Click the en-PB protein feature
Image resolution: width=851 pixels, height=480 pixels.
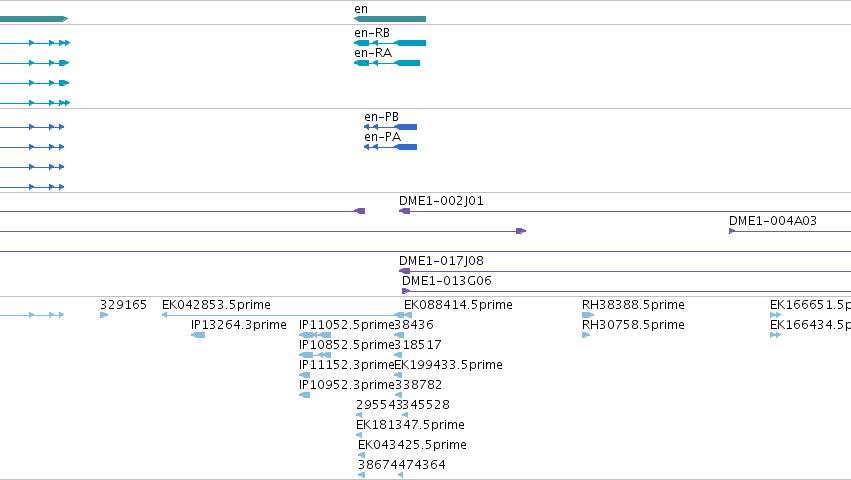(x=390, y=127)
